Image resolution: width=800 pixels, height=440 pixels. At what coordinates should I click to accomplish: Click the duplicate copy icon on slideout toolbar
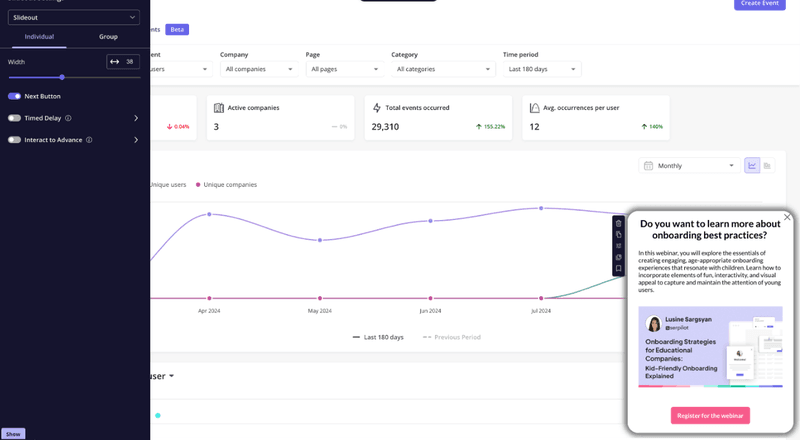619,234
